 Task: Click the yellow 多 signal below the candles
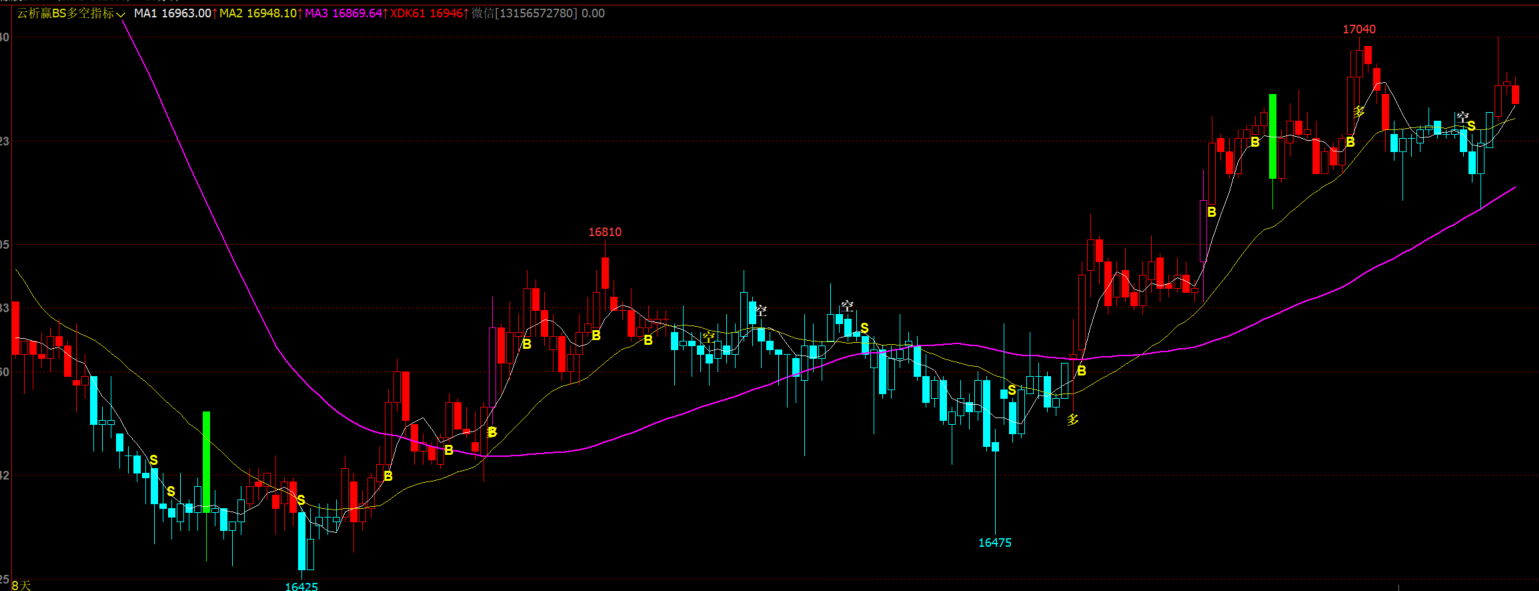point(1073,420)
